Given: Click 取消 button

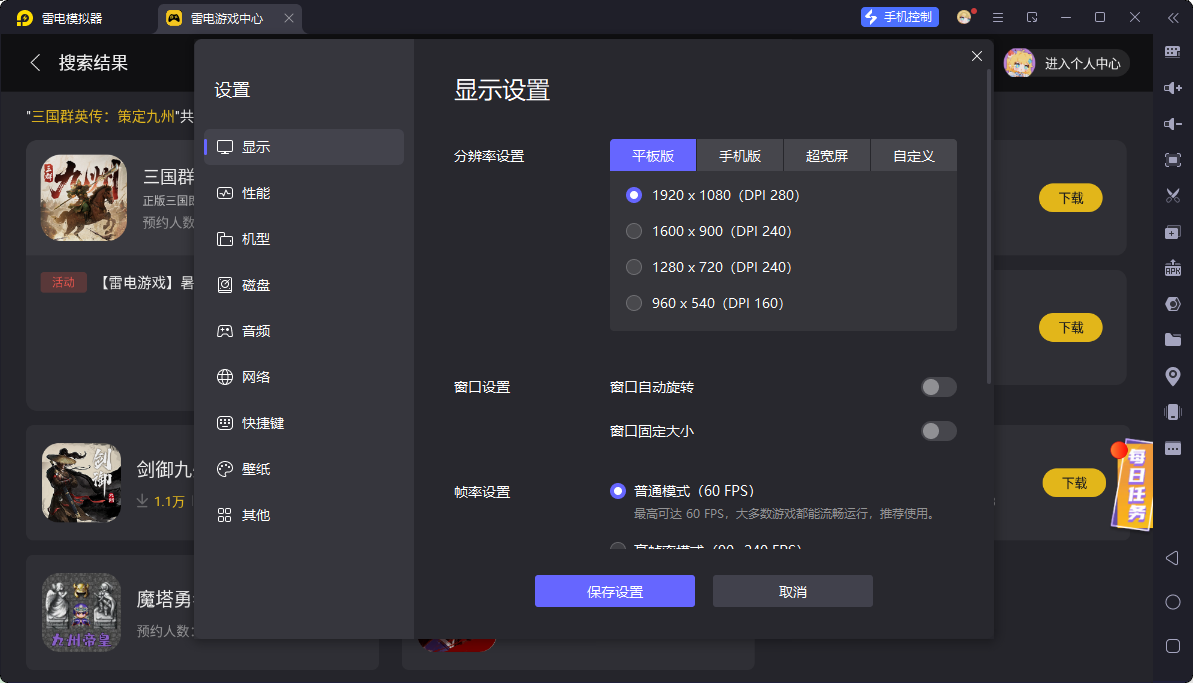Looking at the screenshot, I should tap(793, 591).
